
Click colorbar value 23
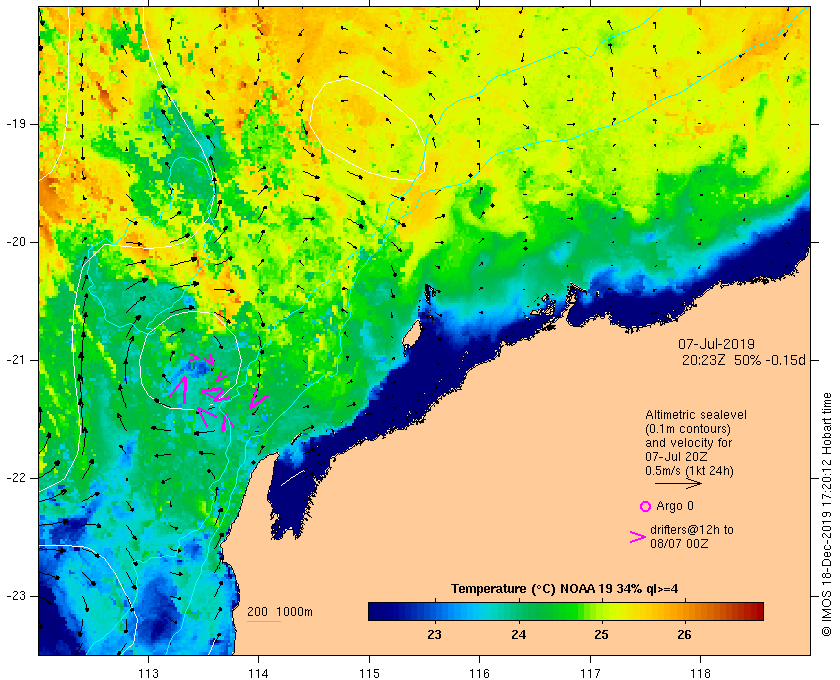(434, 635)
